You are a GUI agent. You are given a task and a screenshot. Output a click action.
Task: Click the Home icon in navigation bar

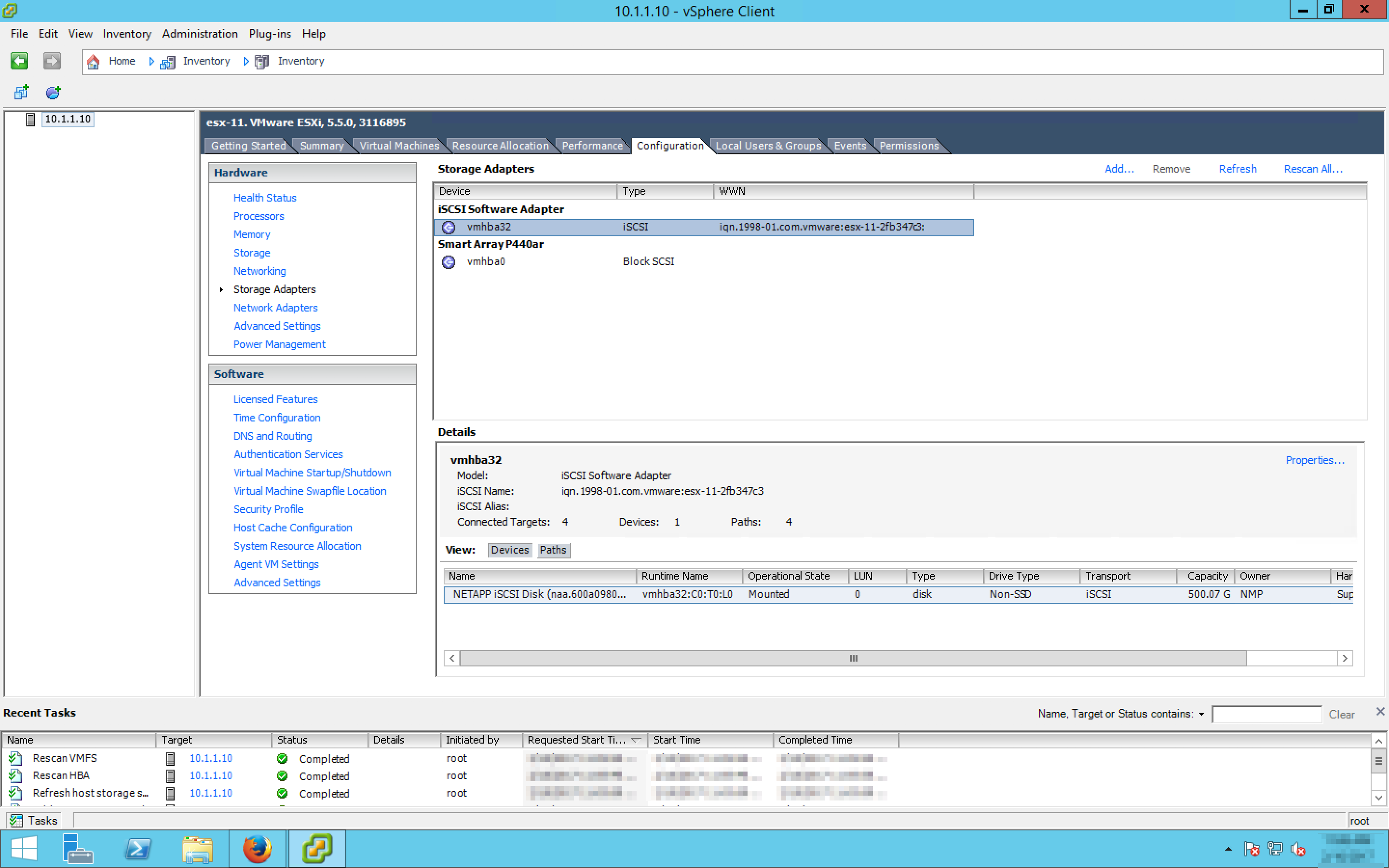(x=93, y=61)
